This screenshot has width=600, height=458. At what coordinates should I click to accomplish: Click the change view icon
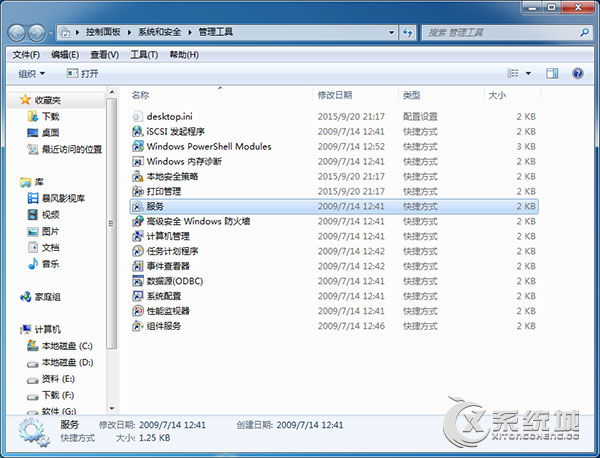pos(512,73)
